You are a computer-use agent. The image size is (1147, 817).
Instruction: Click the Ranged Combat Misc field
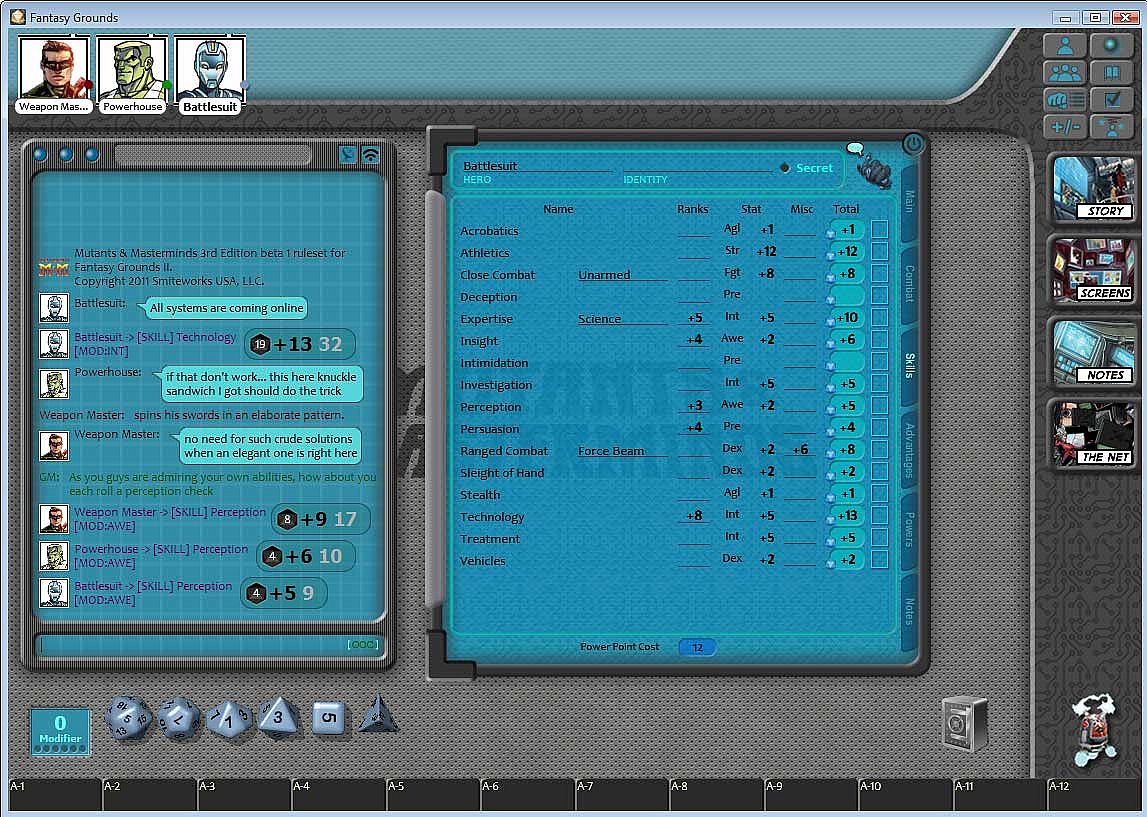[800, 450]
